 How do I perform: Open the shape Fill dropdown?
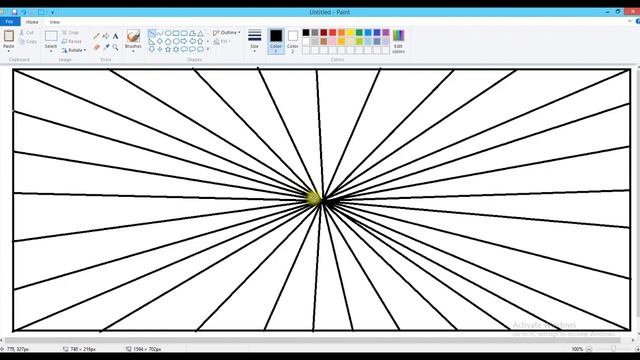[222, 42]
